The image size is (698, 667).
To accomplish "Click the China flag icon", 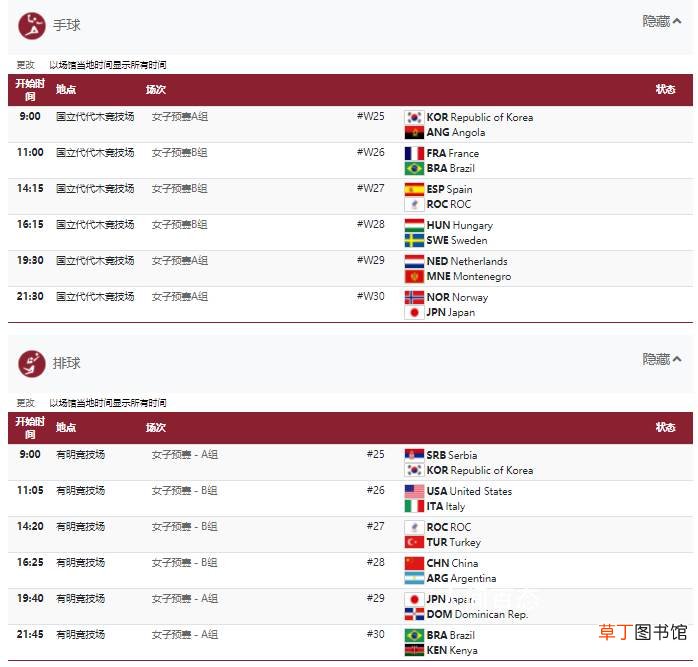I will point(414,563).
